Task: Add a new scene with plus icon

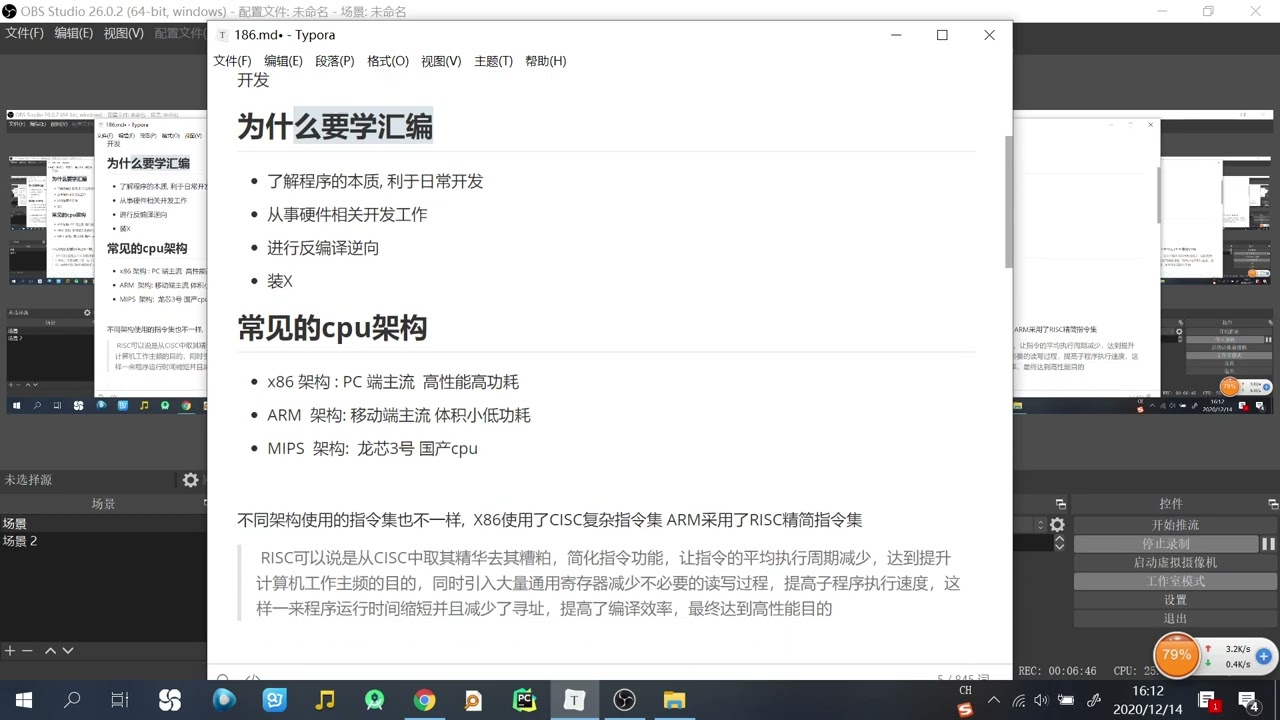Action: 10,650
